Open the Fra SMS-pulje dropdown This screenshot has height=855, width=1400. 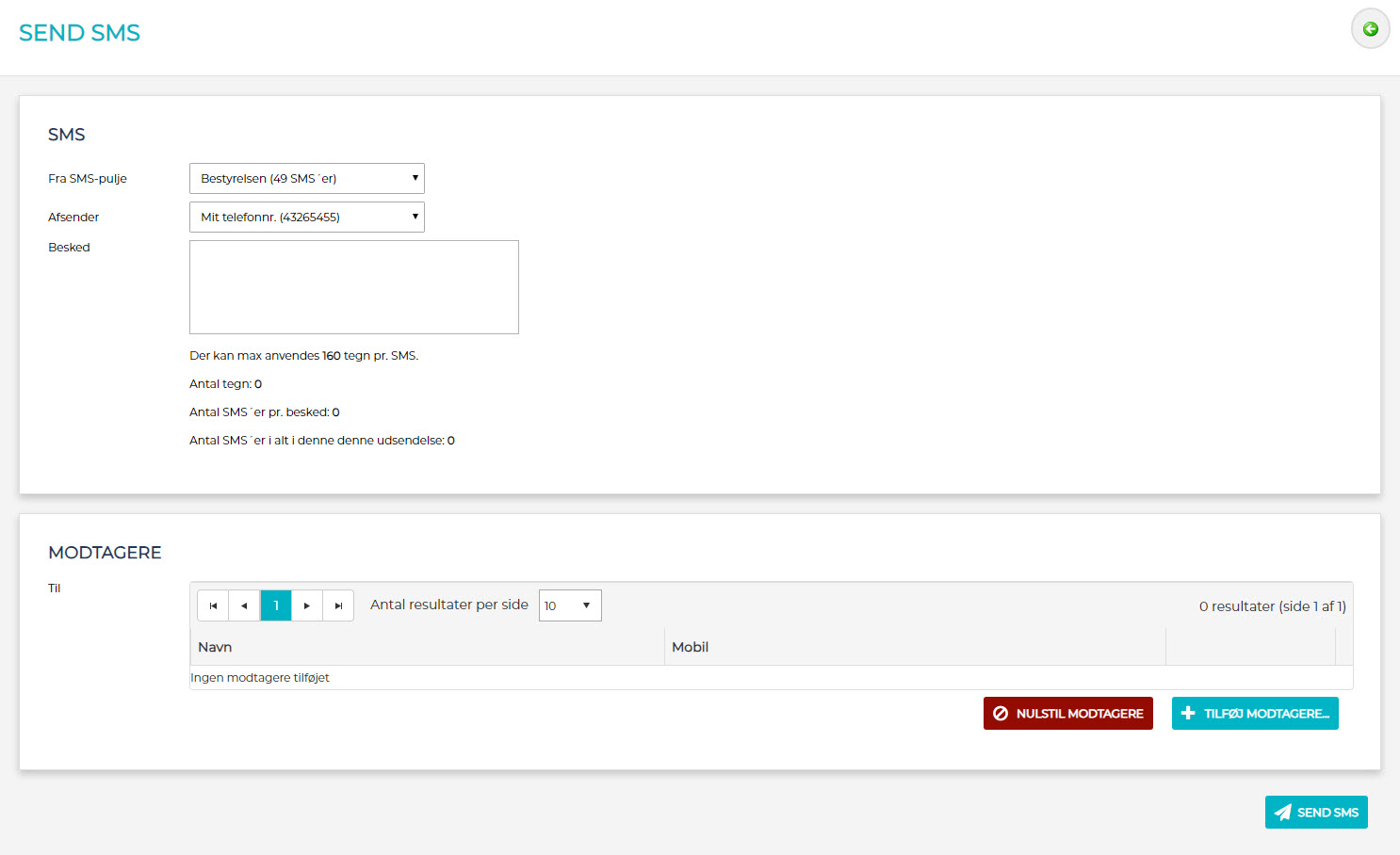click(x=306, y=178)
